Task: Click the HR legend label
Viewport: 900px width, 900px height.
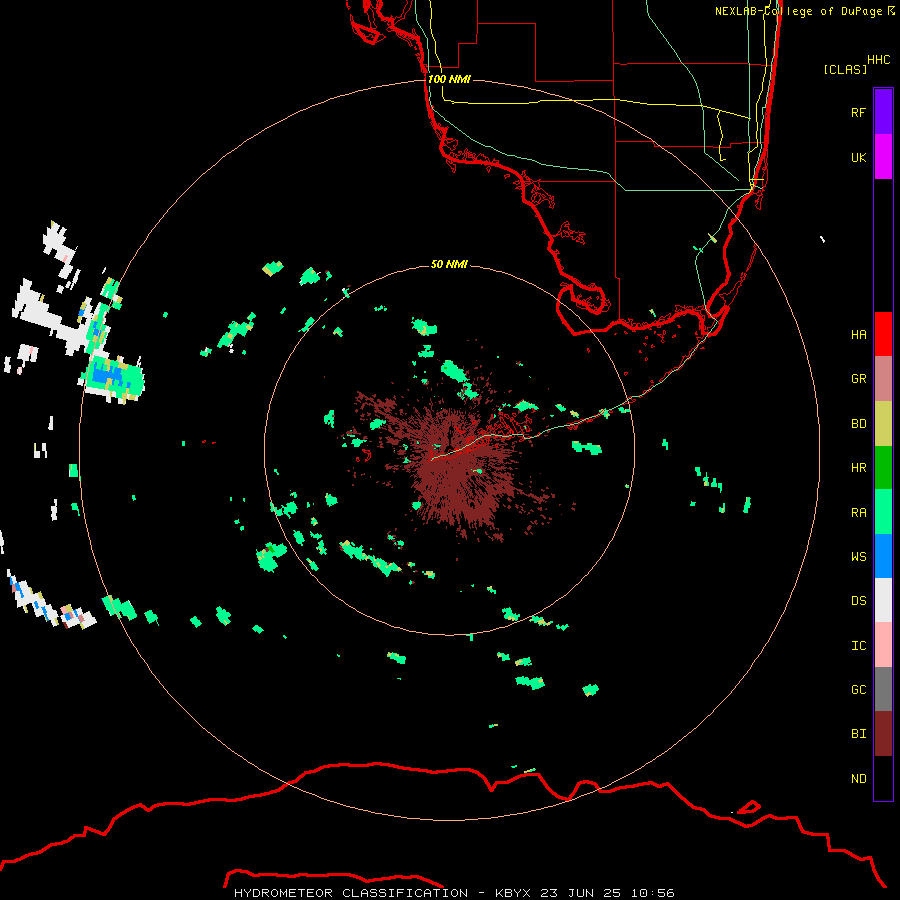Action: (x=858, y=467)
